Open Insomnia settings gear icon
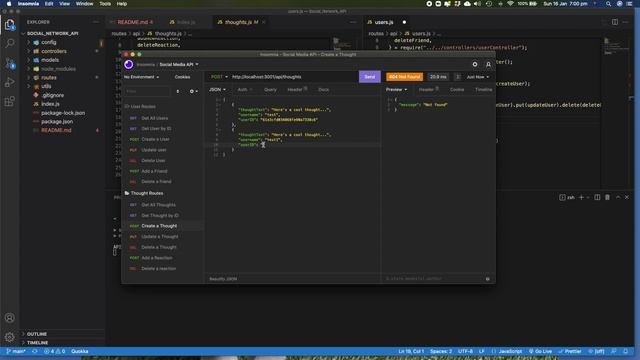 tap(475, 64)
